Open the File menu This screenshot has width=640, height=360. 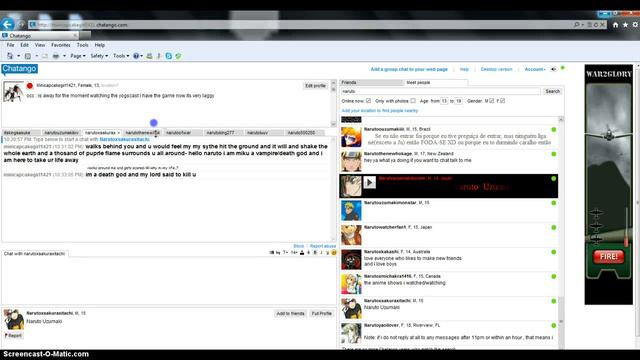pos(11,45)
